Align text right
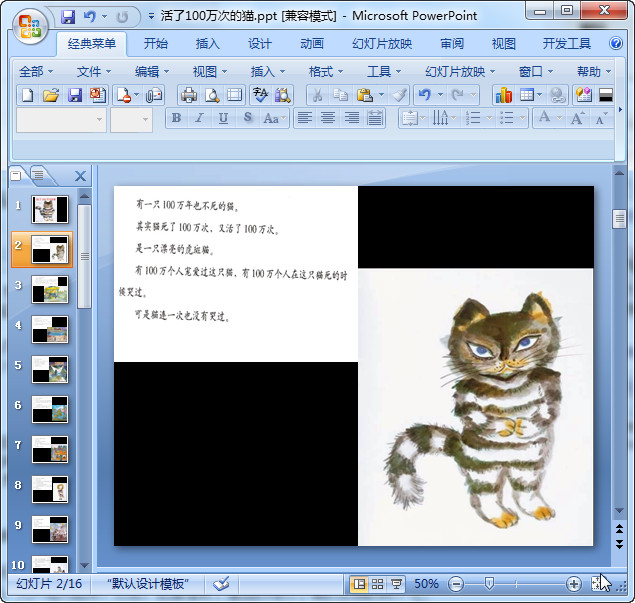This screenshot has width=635, height=603. (x=352, y=118)
